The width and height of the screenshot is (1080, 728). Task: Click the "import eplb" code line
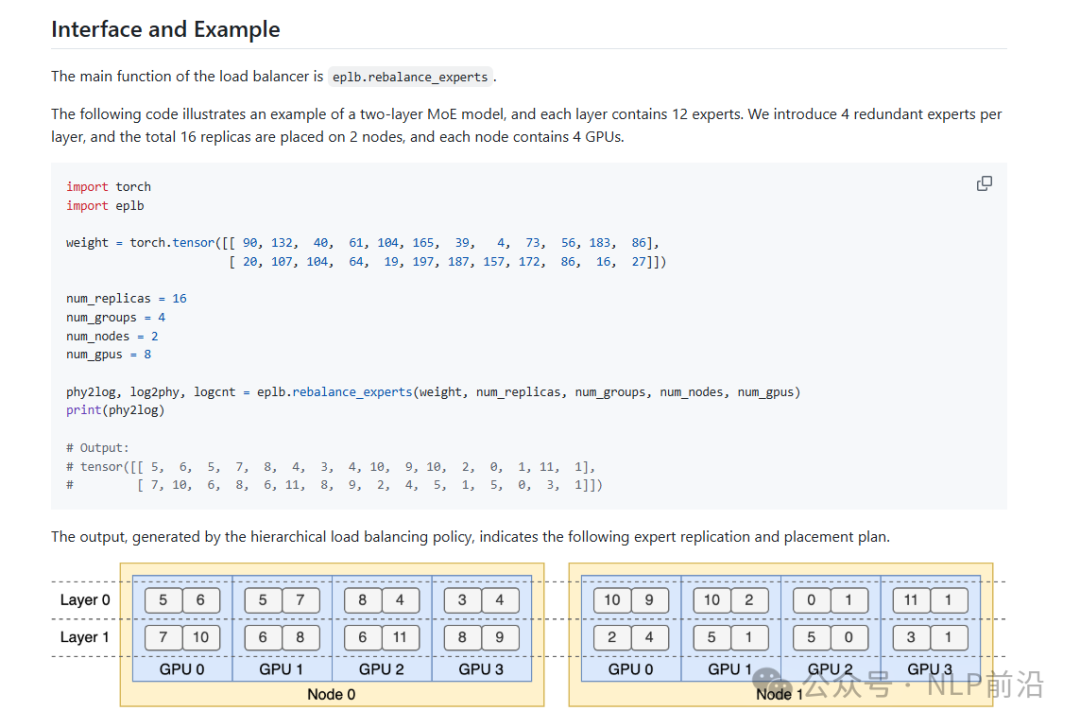coord(101,205)
